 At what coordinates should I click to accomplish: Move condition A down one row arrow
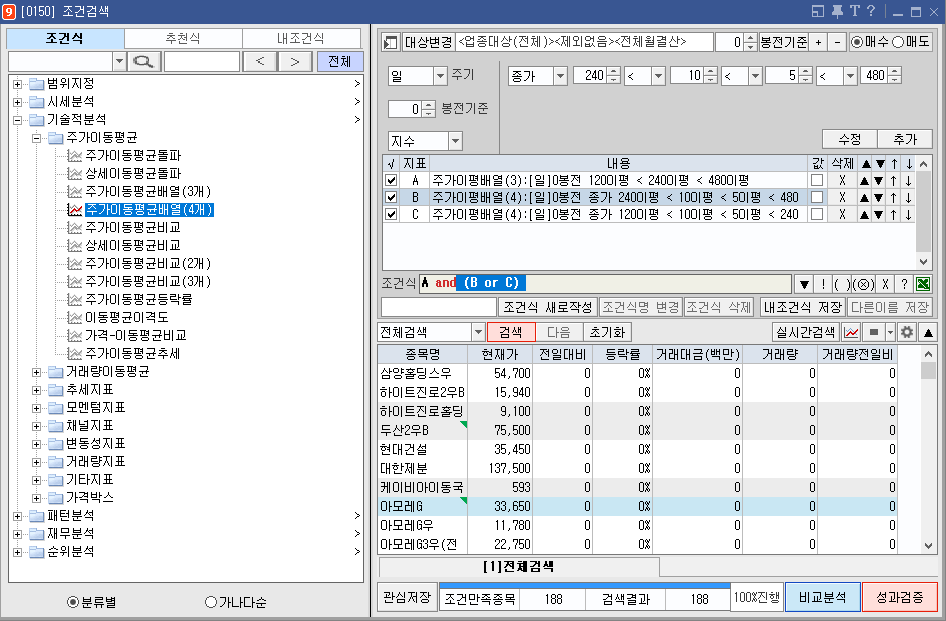coord(909,180)
